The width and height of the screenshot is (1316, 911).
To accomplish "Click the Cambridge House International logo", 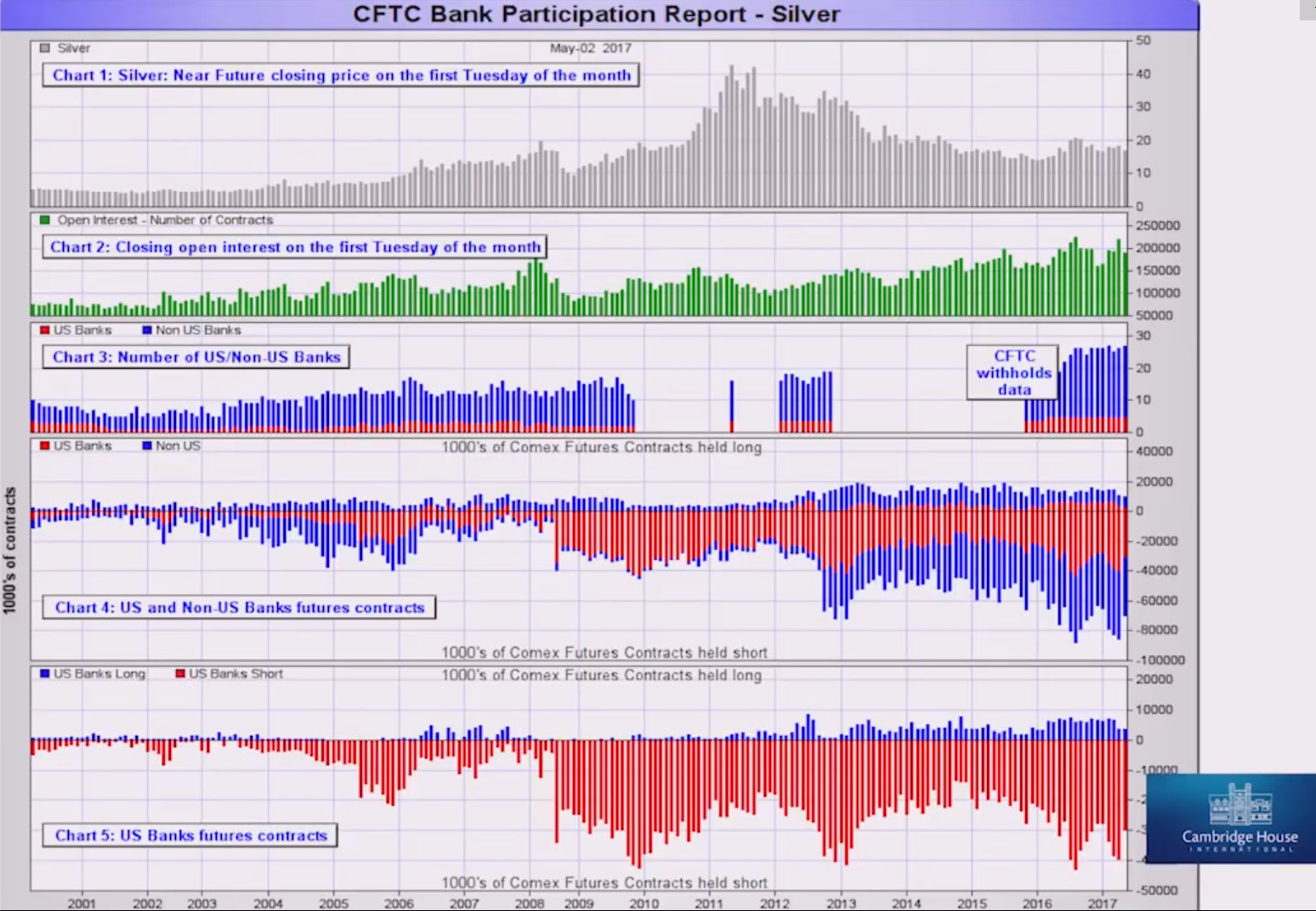I will [x=1239, y=818].
